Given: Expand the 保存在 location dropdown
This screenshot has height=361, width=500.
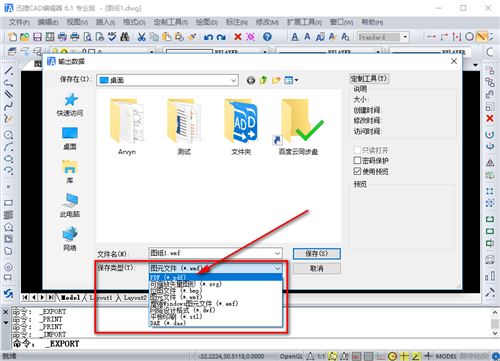Looking at the screenshot, I should click(x=234, y=80).
